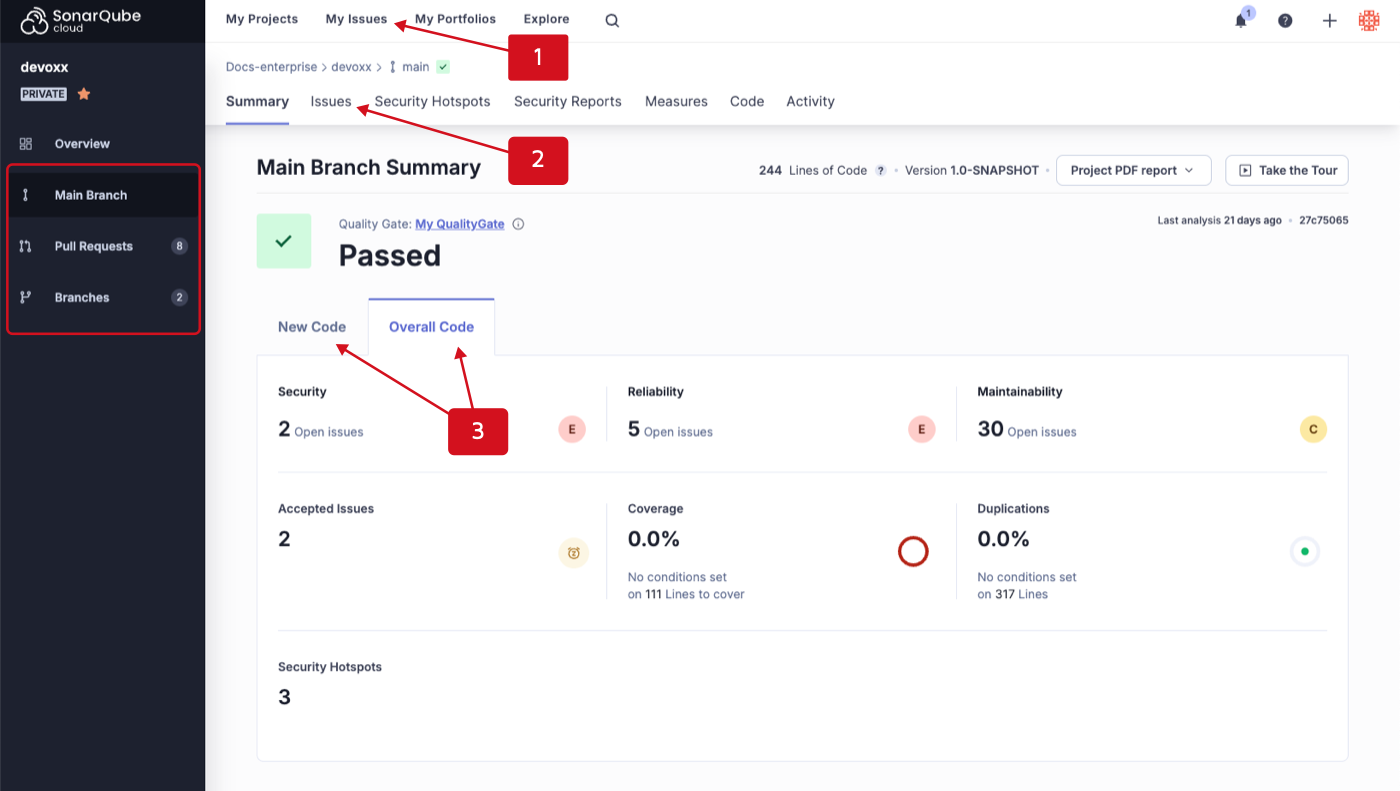Click the Accepted Issues icon badge

574,553
